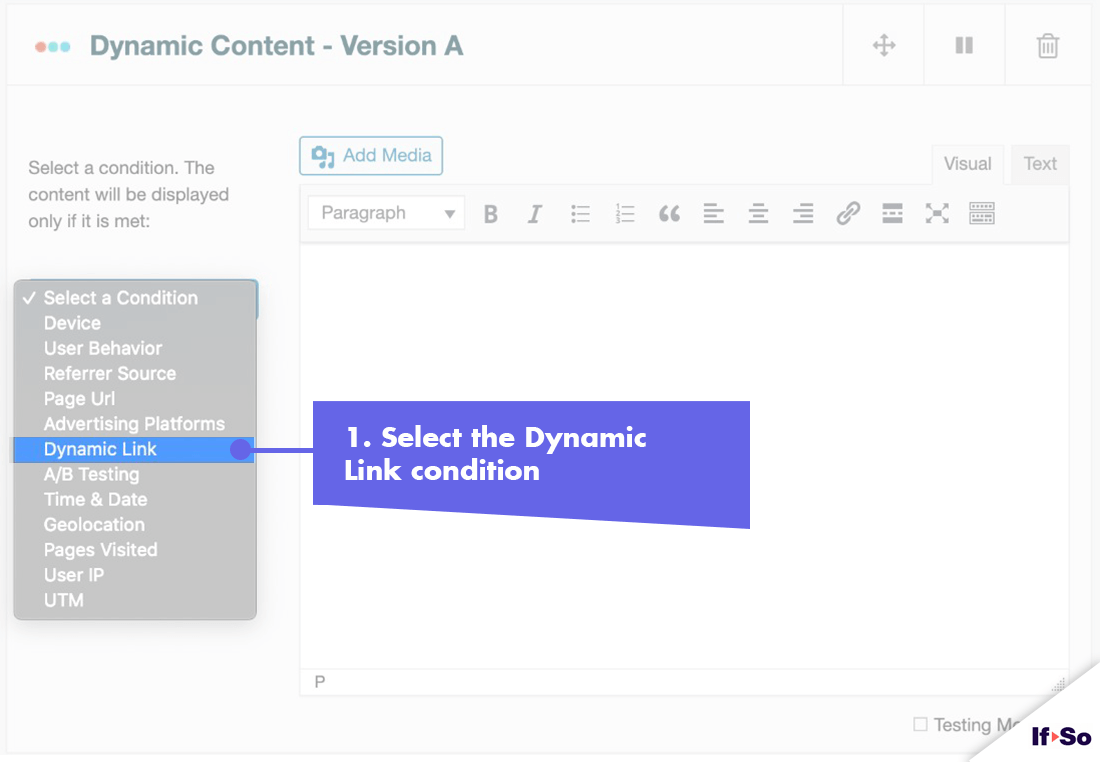Delete this version using the trash icon
This screenshot has height=762, width=1100.
coord(1046,44)
